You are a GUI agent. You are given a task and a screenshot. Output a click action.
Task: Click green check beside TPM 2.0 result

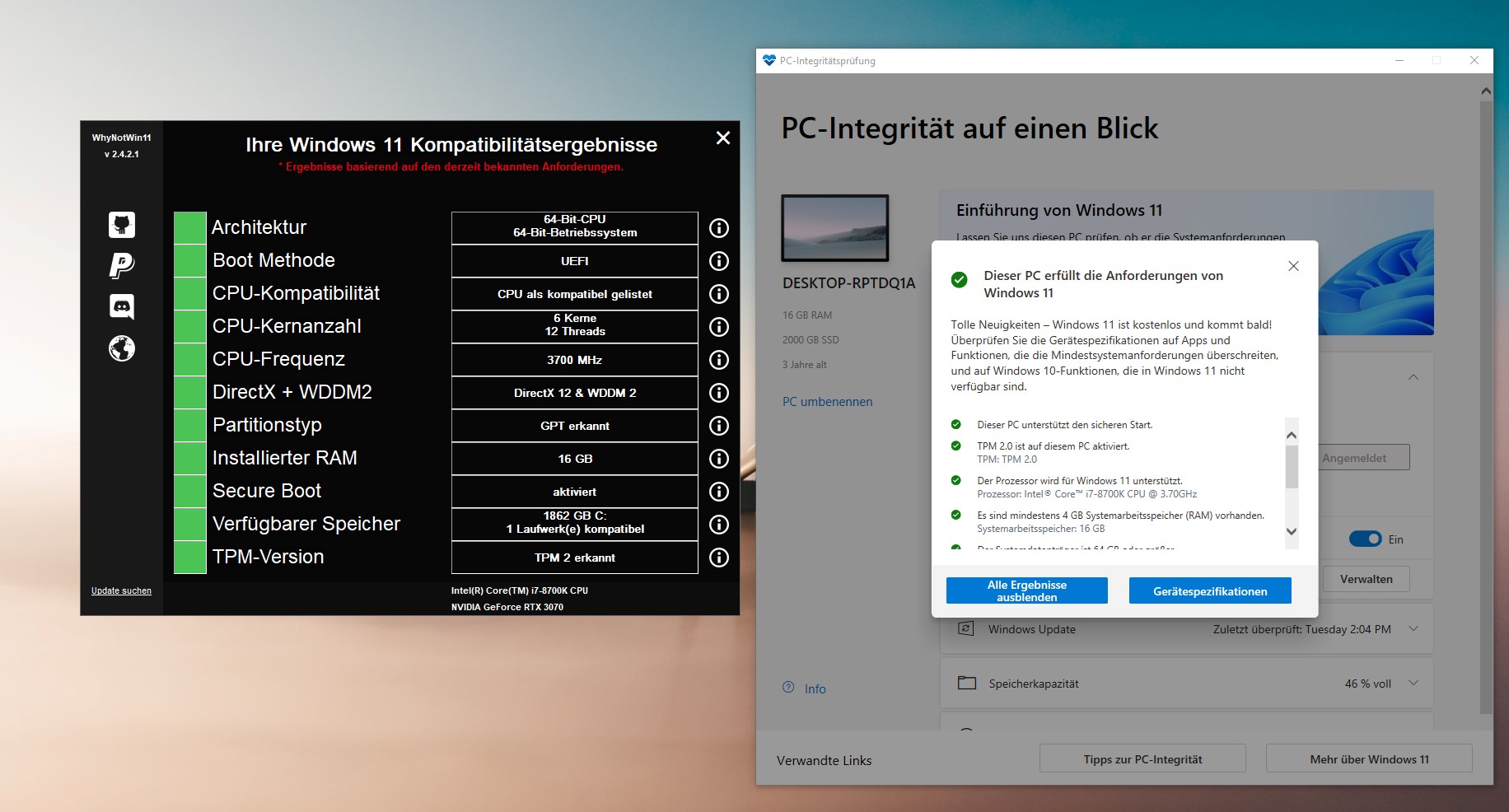pyautogui.click(x=955, y=446)
